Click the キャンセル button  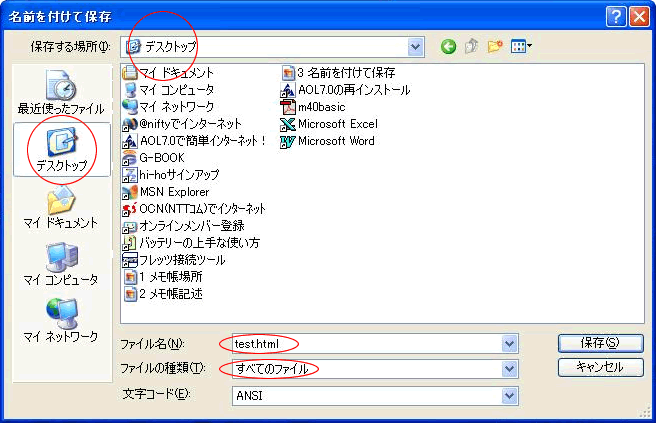click(600, 367)
